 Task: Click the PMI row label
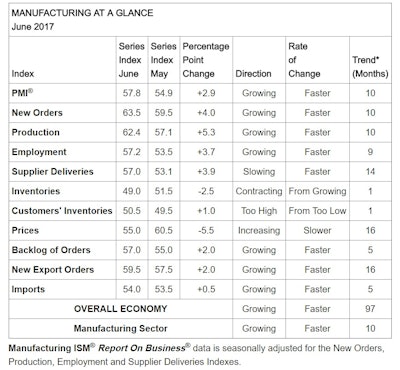(22, 93)
